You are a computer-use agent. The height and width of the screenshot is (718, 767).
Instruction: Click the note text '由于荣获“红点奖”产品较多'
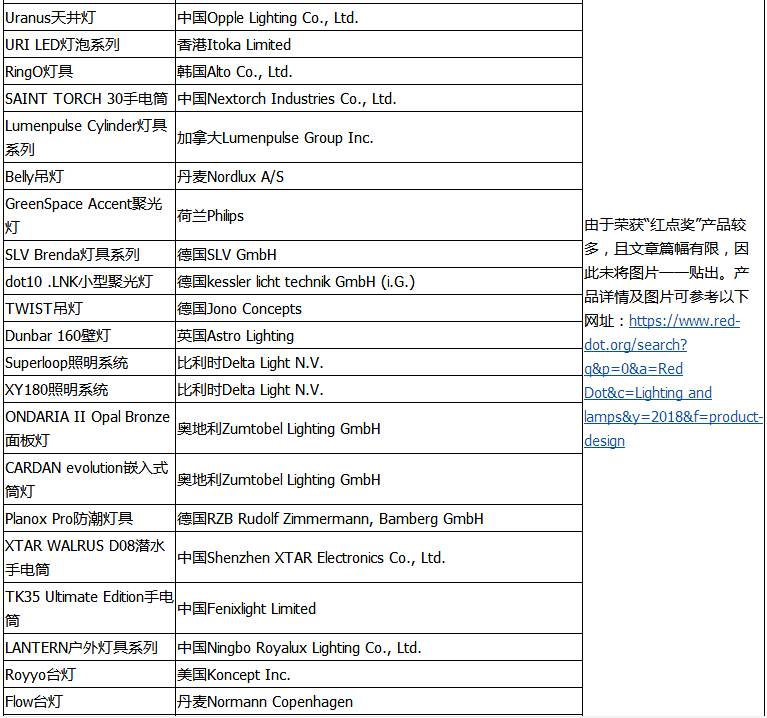tap(665, 237)
